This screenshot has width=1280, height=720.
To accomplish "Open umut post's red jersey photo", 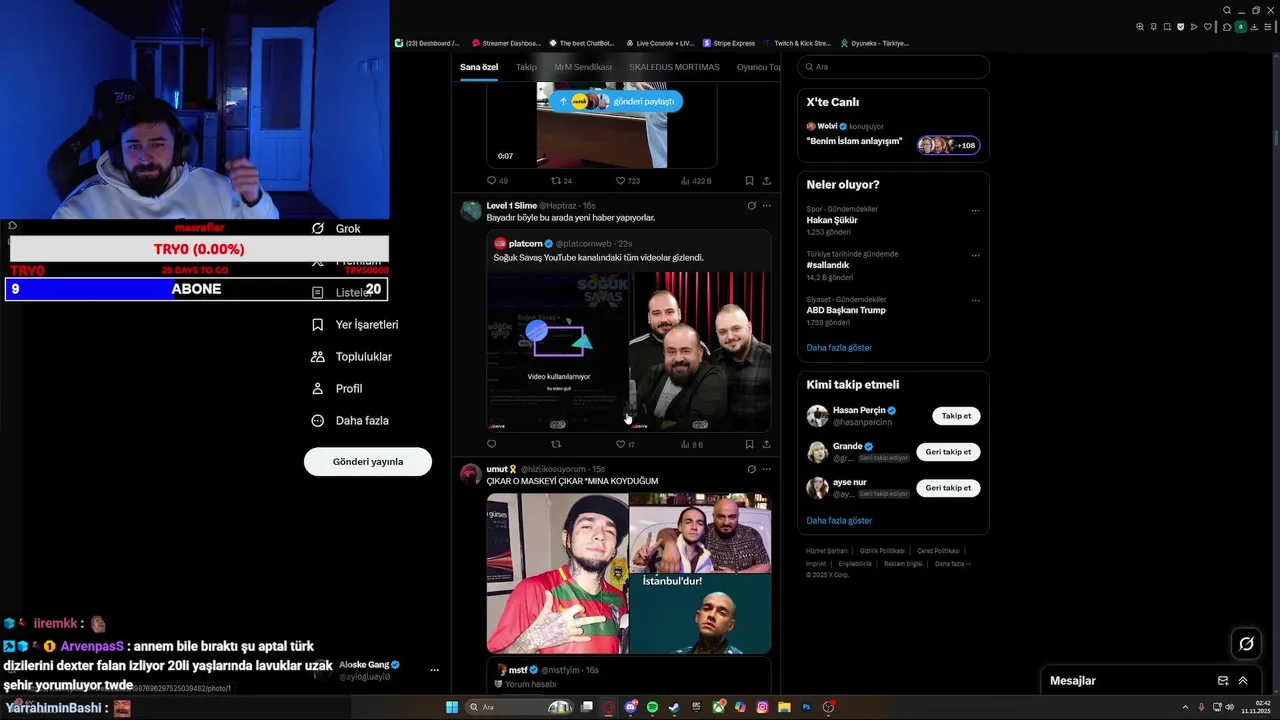I will pyautogui.click(x=558, y=573).
